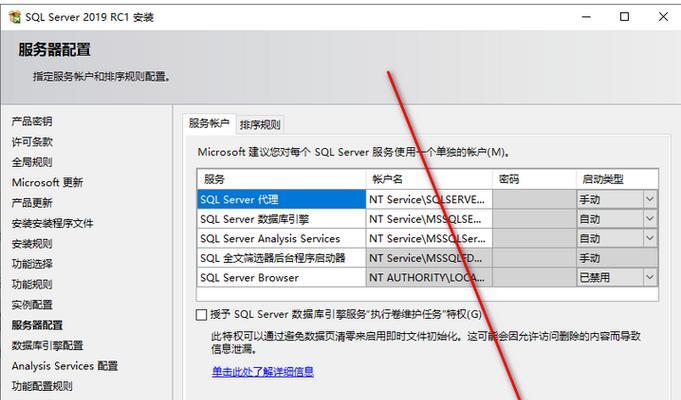This screenshot has height=400, width=681.
Task: Go to 安装规则 step in sidebar
Action: (32, 244)
